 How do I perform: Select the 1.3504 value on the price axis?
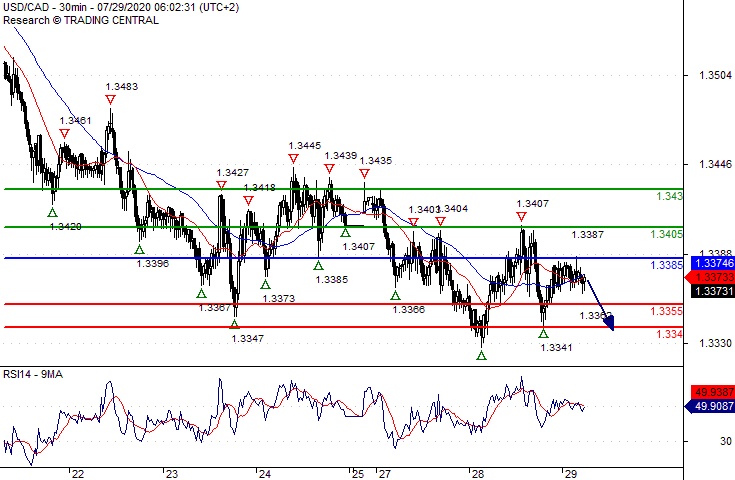click(715, 75)
